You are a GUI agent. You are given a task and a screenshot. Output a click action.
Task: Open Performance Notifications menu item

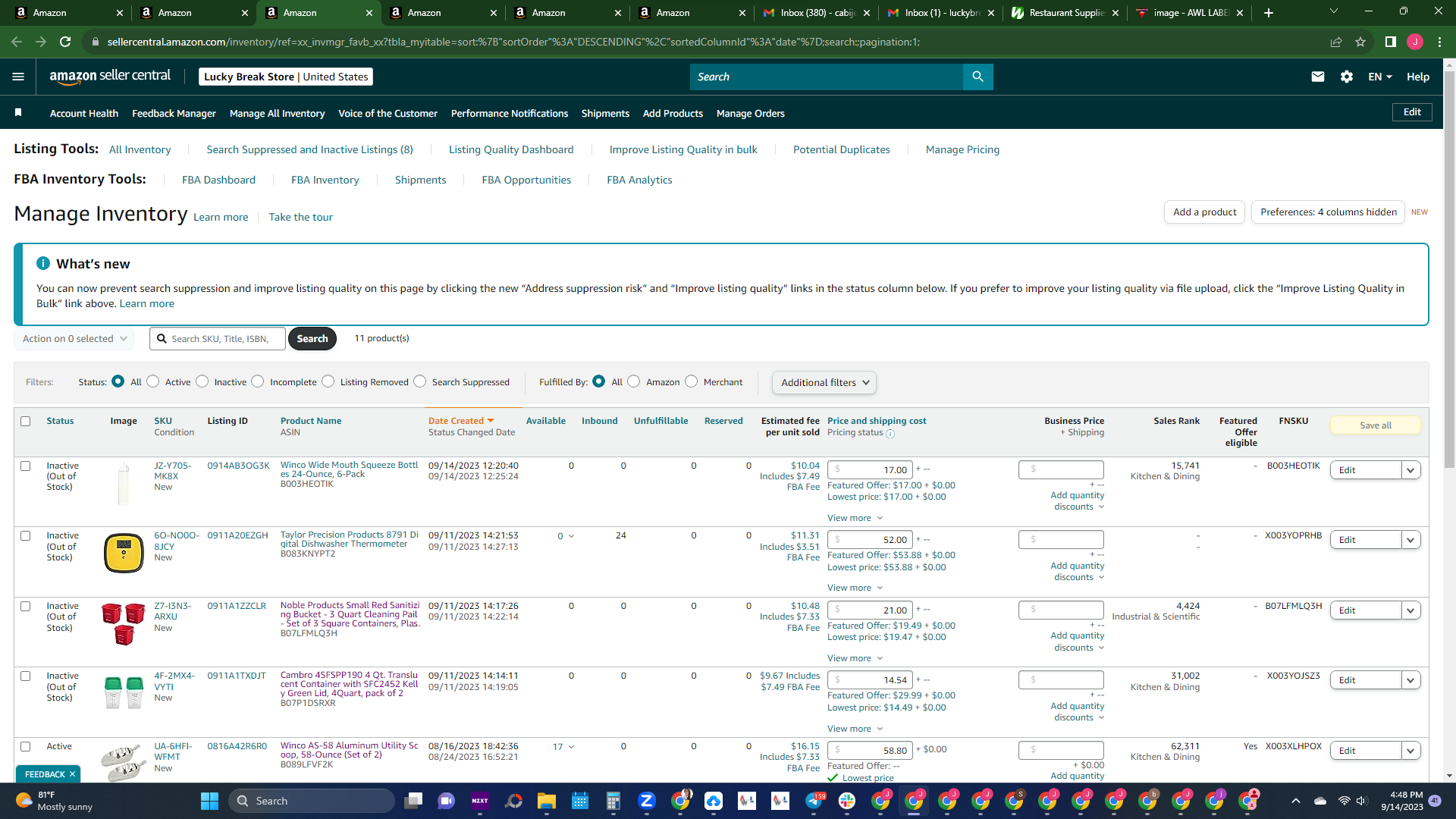pyautogui.click(x=510, y=113)
